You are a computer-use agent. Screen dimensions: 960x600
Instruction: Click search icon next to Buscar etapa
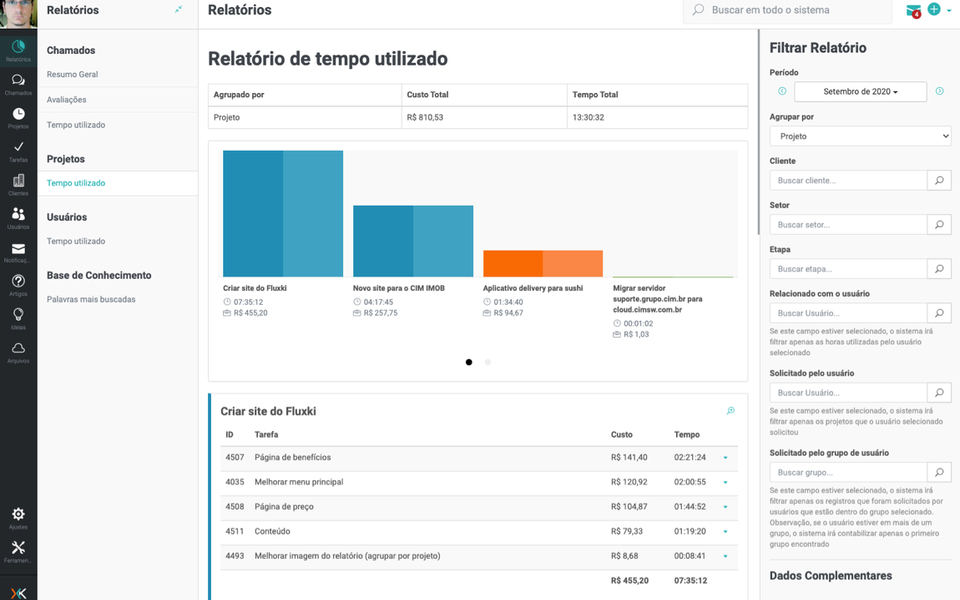939,269
